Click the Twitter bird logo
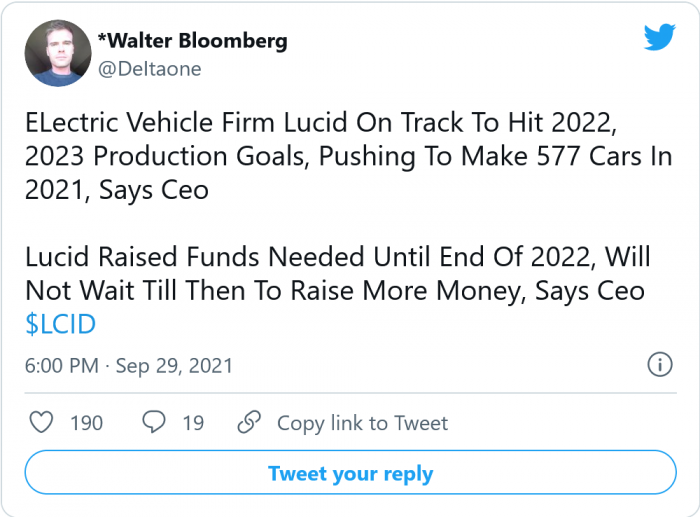This screenshot has height=517, width=700. coord(659,38)
